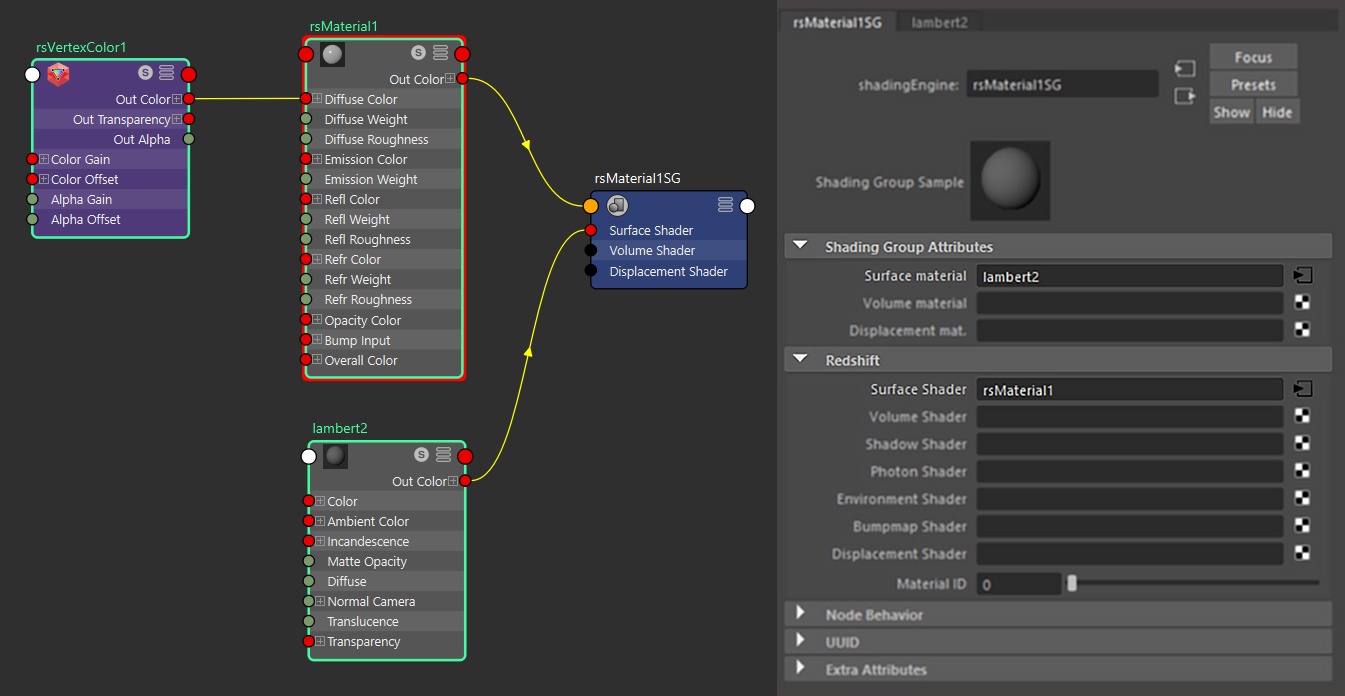Screen dimensions: 1345x696
Task: Click checker map icon for Redshift Volume Shader
Action: pyautogui.click(x=1302, y=417)
